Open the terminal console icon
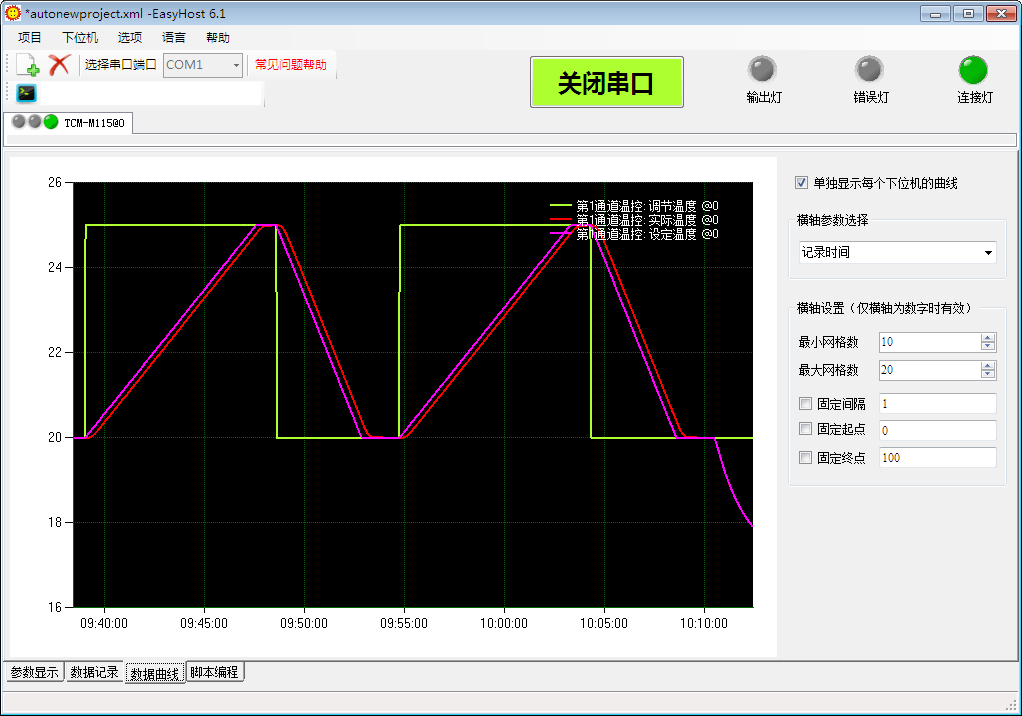The width and height of the screenshot is (1022, 716). [26, 93]
